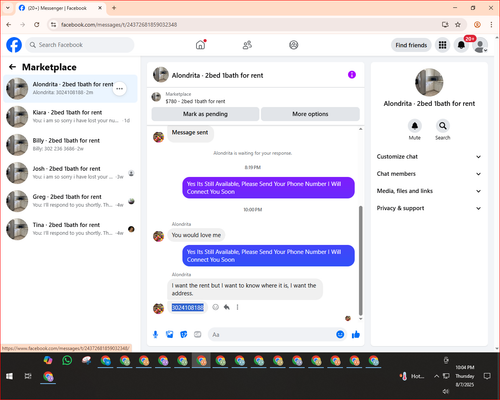Click the chat scroll up arrow

(x=360, y=129)
